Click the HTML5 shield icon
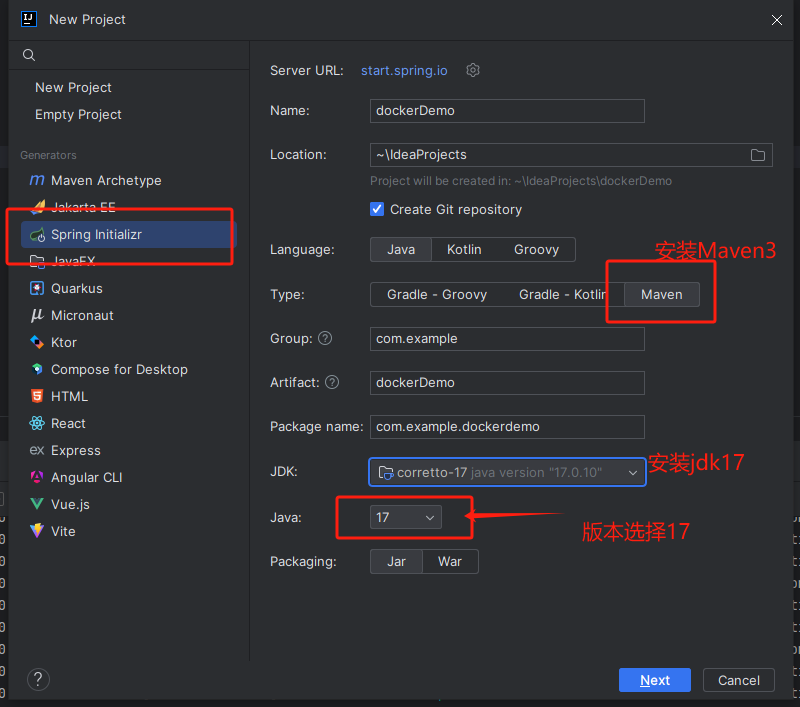The image size is (800, 707). [37, 396]
